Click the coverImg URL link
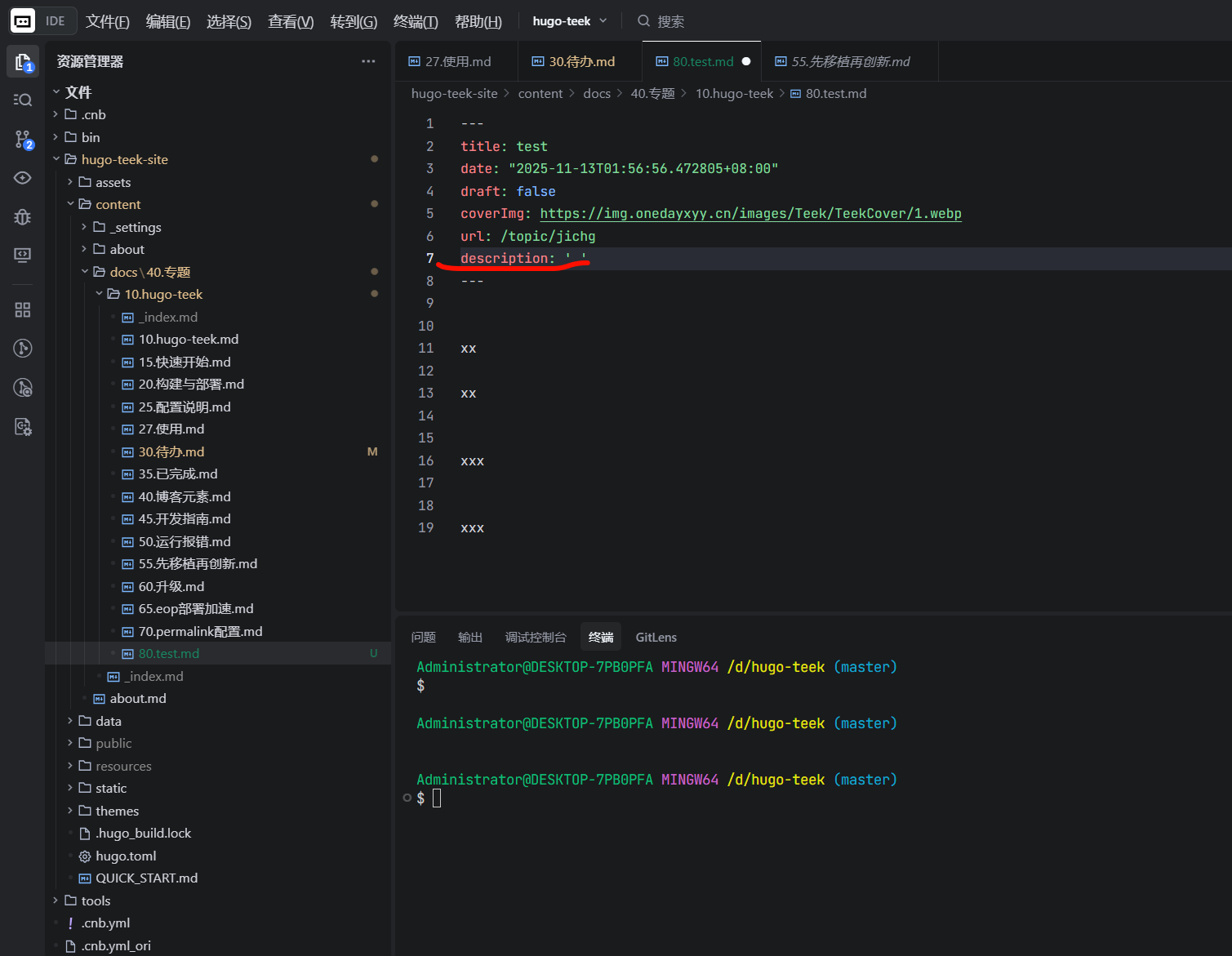 (750, 214)
